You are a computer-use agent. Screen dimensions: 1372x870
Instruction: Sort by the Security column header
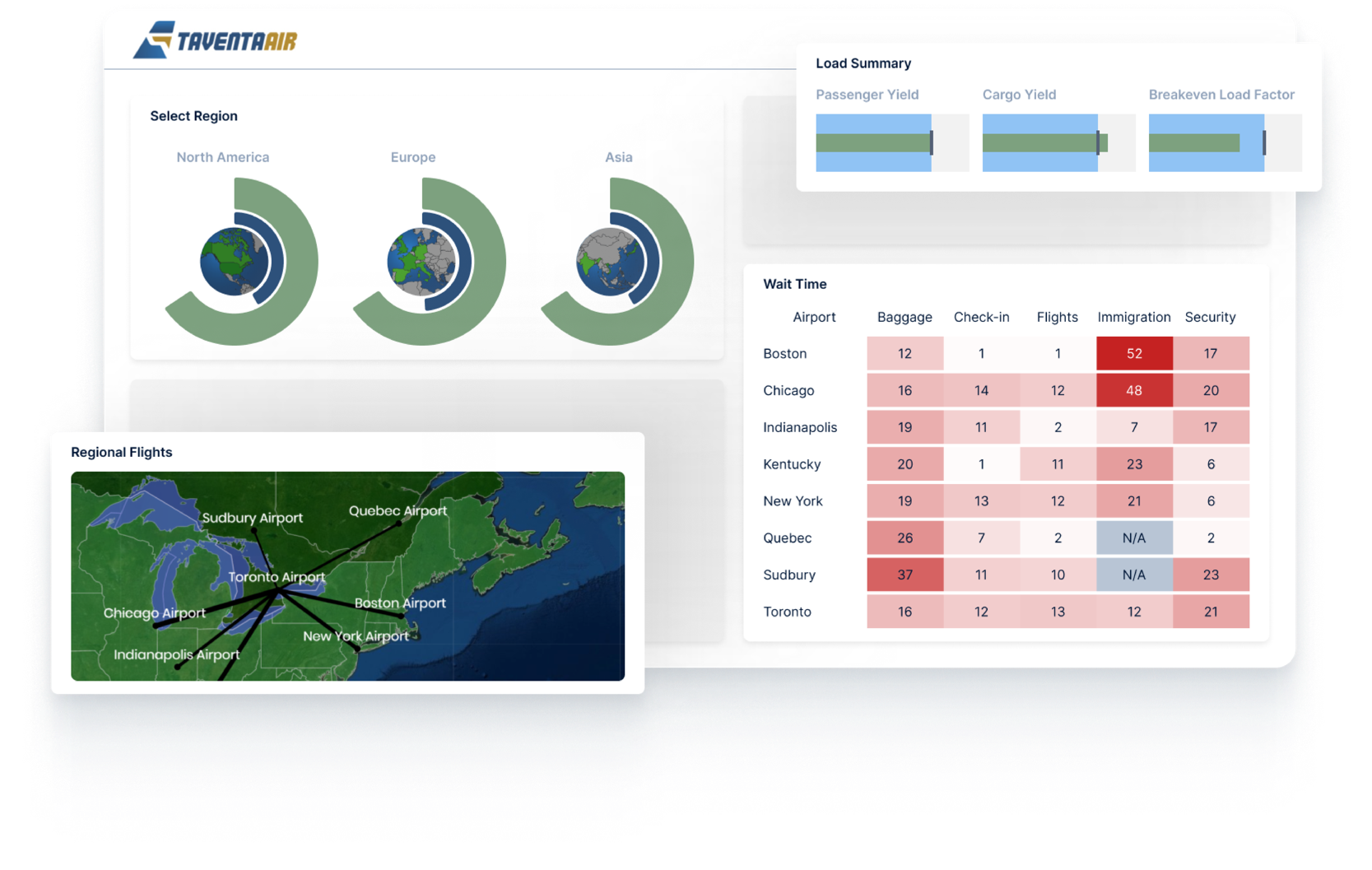(x=1210, y=317)
